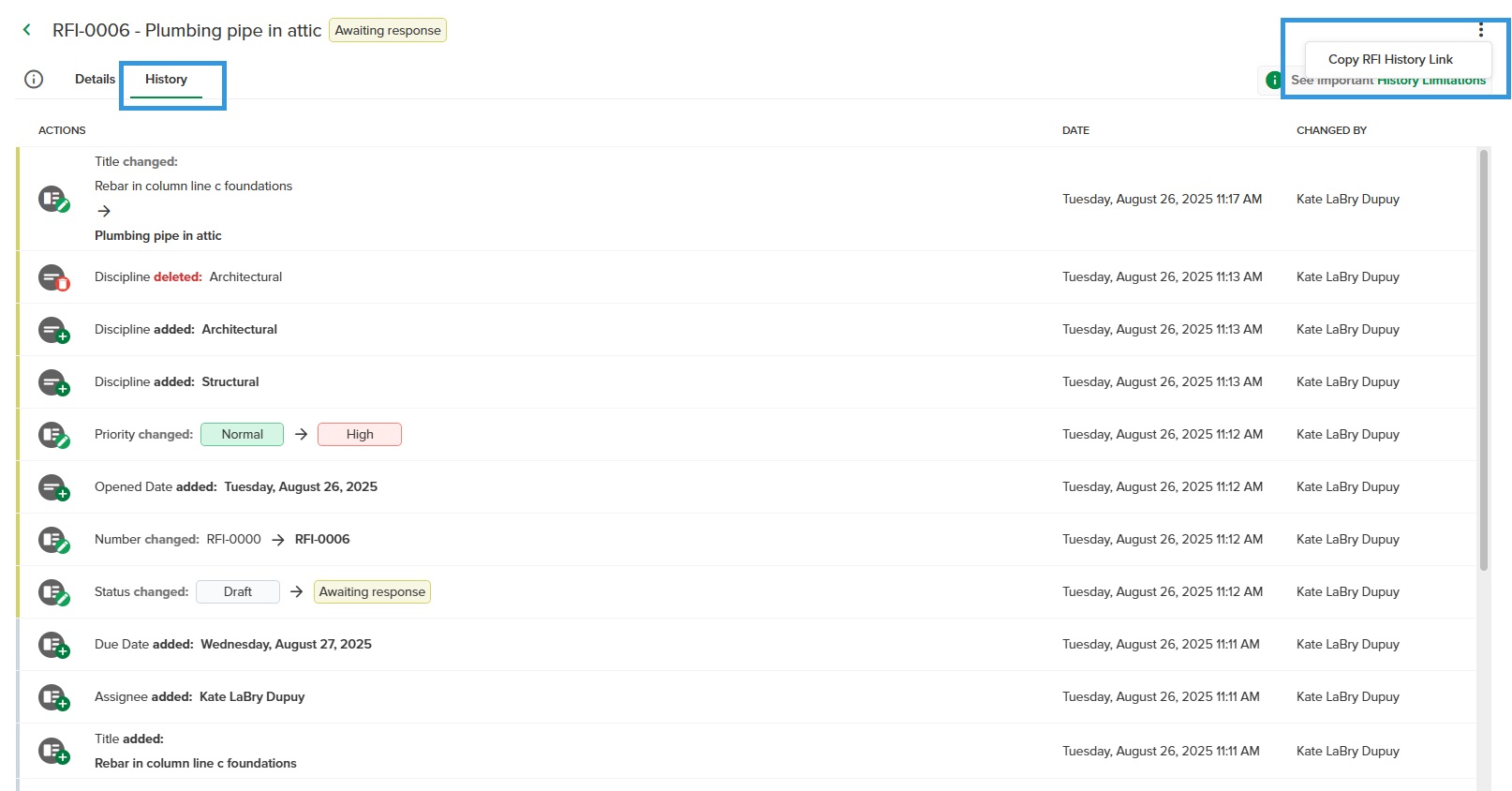Open the three-dot more options menu
The height and width of the screenshot is (791, 1512).
(1481, 30)
